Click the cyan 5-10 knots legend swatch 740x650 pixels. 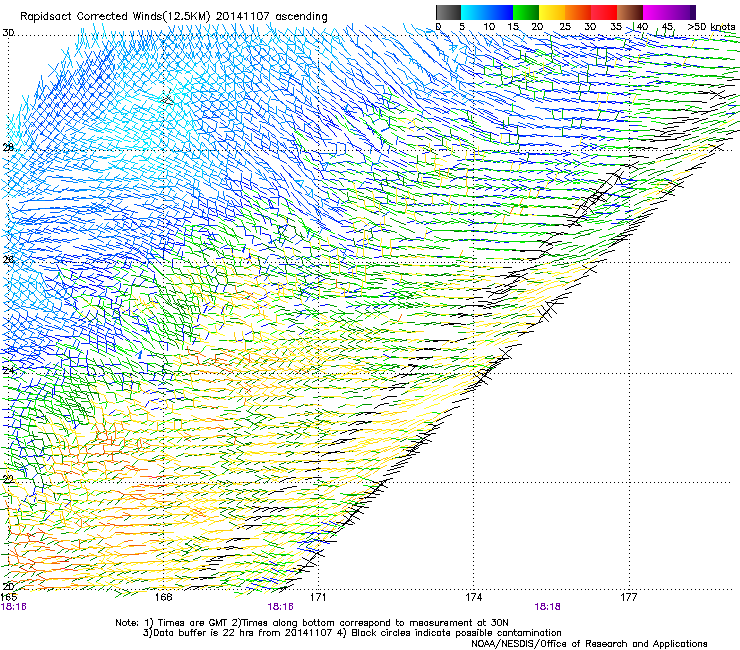click(474, 12)
